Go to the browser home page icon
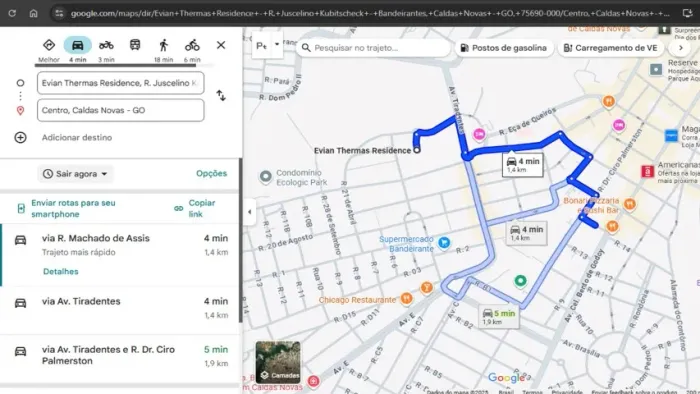 click(33, 13)
